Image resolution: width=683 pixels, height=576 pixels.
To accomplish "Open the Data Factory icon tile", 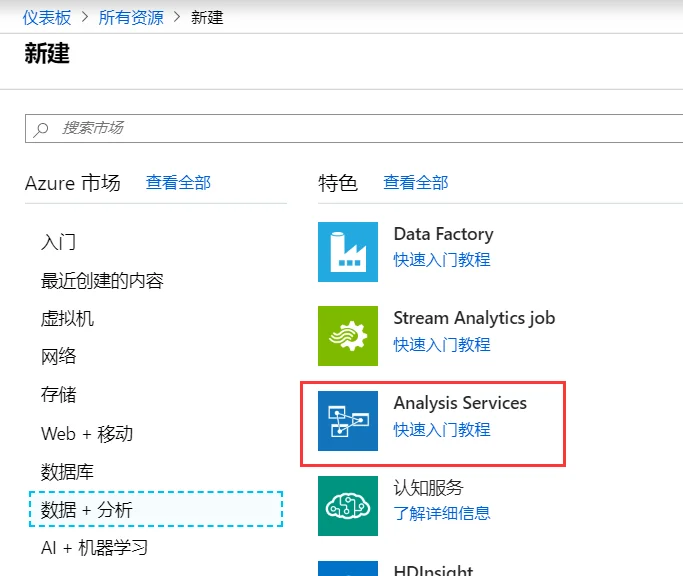I will tap(348, 252).
